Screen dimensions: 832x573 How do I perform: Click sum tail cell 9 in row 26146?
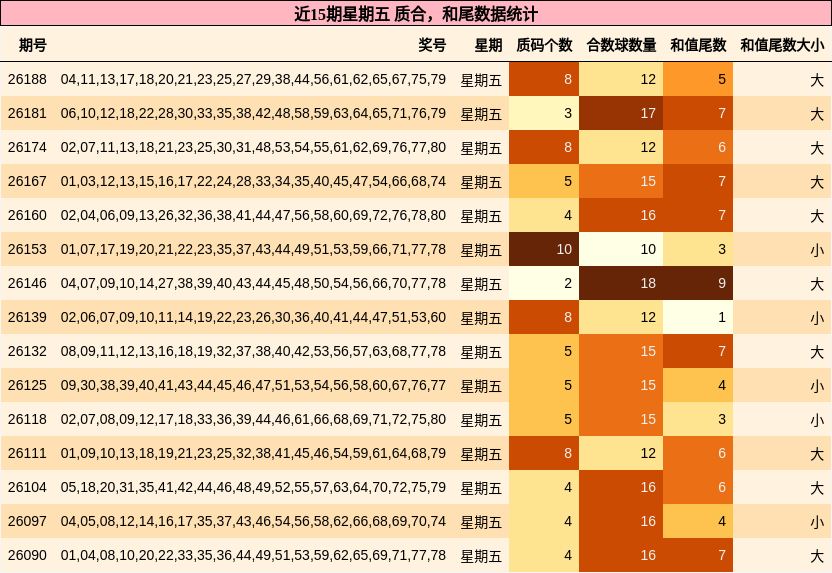click(x=698, y=283)
